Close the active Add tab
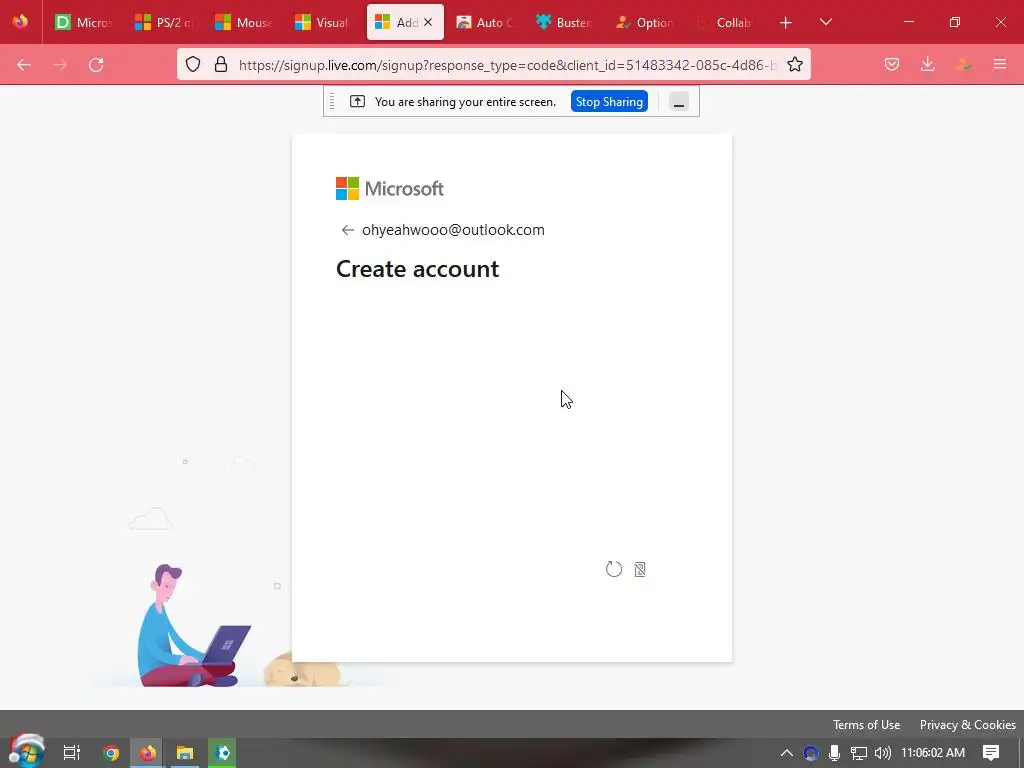The width and height of the screenshot is (1024, 768). (428, 22)
